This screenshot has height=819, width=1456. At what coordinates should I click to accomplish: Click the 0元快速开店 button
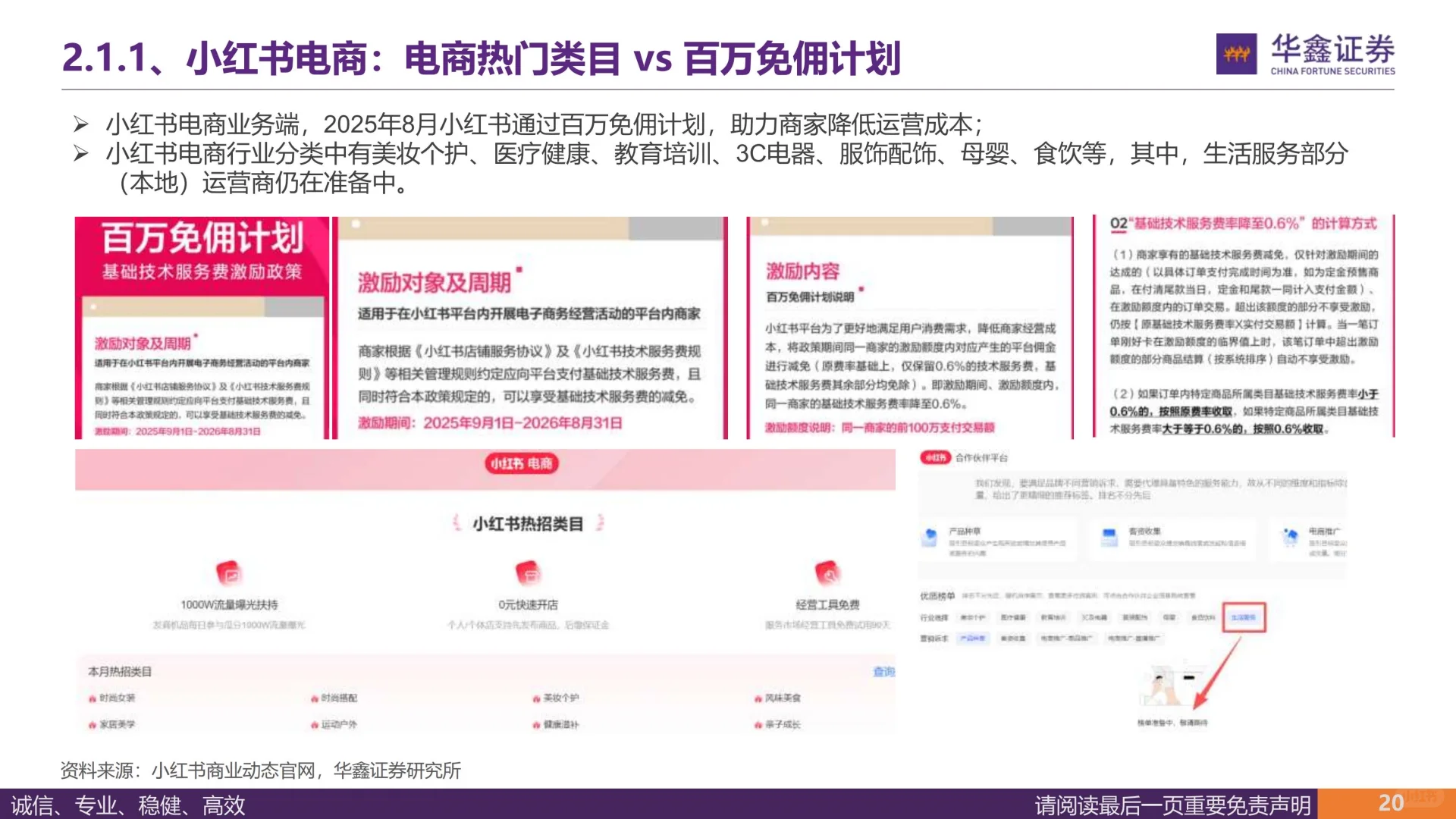531,604
